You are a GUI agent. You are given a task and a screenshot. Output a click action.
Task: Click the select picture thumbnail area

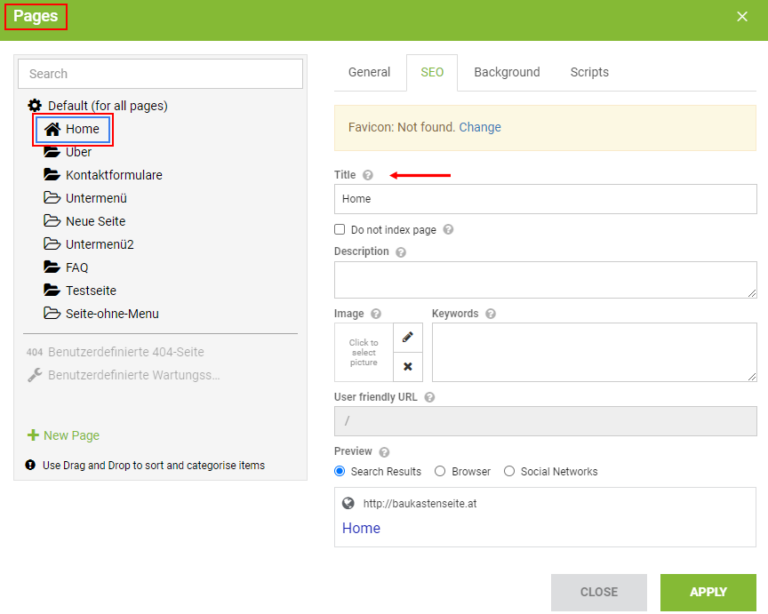(x=363, y=352)
